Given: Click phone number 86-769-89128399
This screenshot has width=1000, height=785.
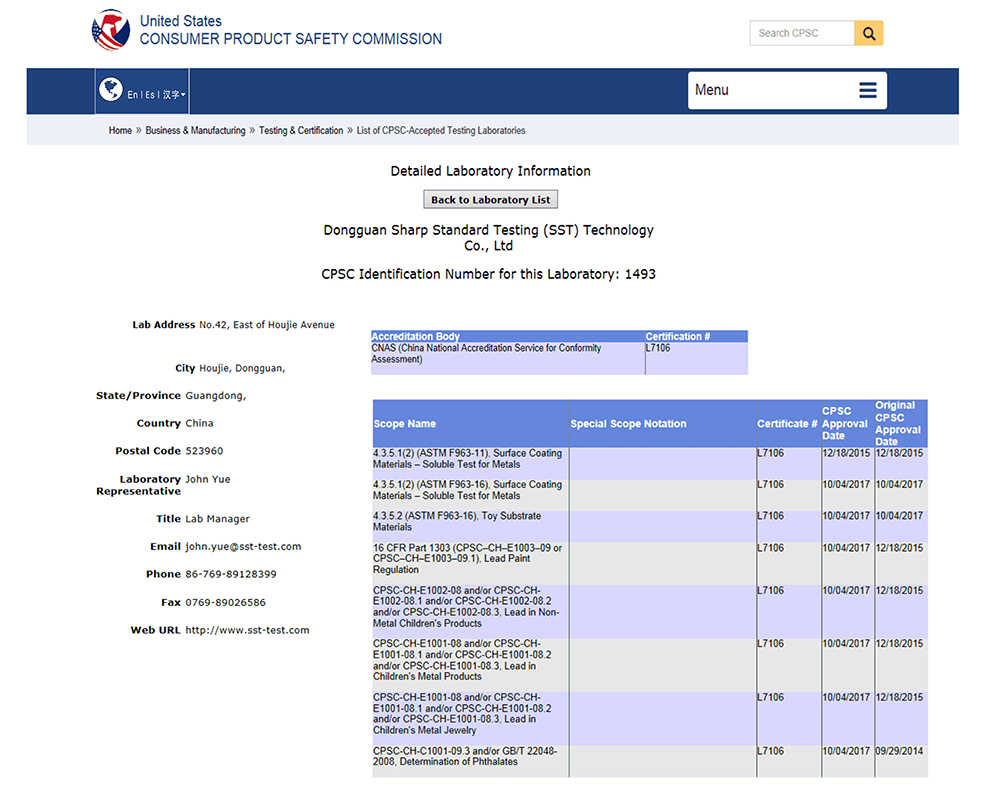Looking at the screenshot, I should pyautogui.click(x=231, y=574).
